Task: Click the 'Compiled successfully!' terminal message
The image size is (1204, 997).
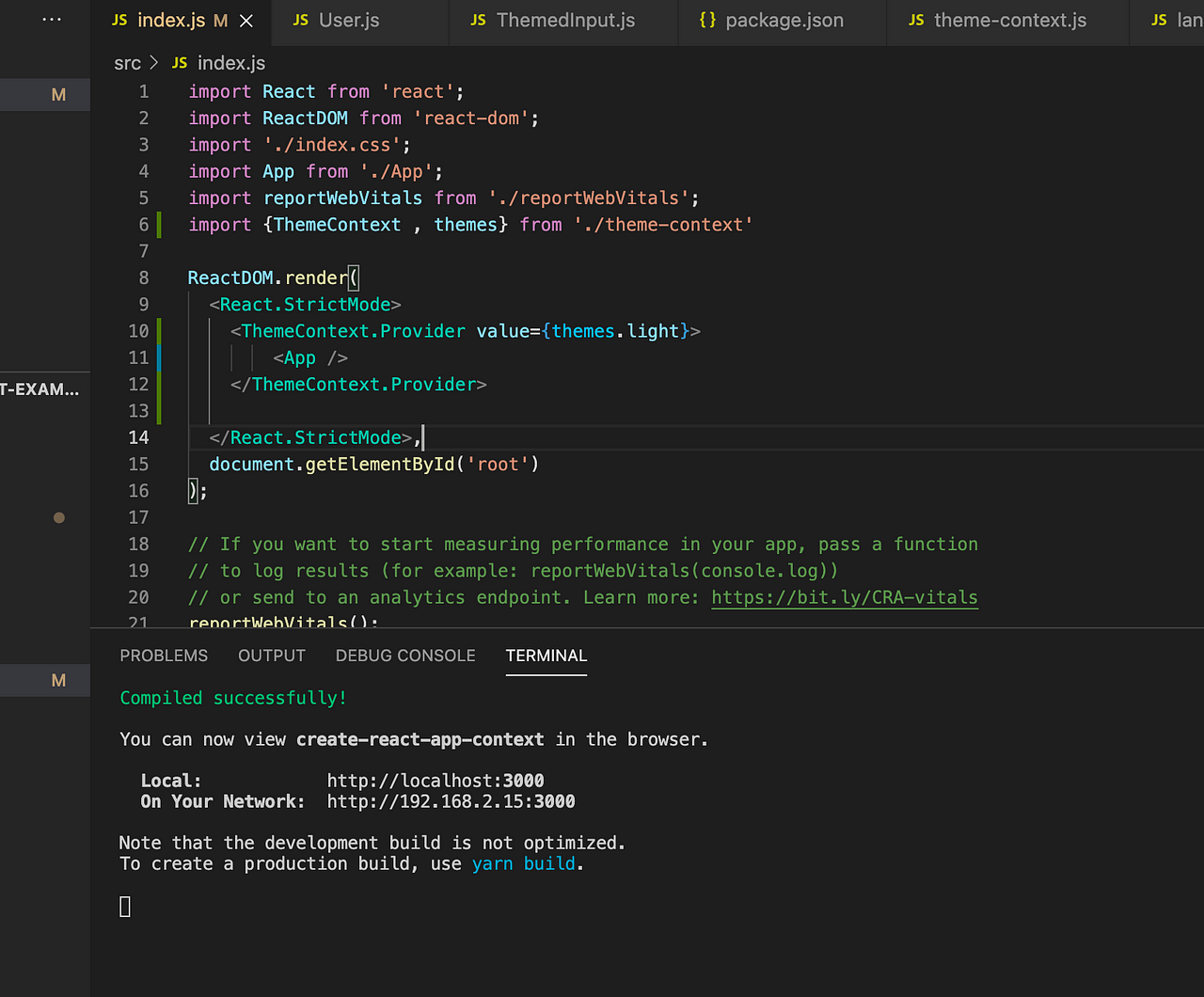Action: pos(233,698)
